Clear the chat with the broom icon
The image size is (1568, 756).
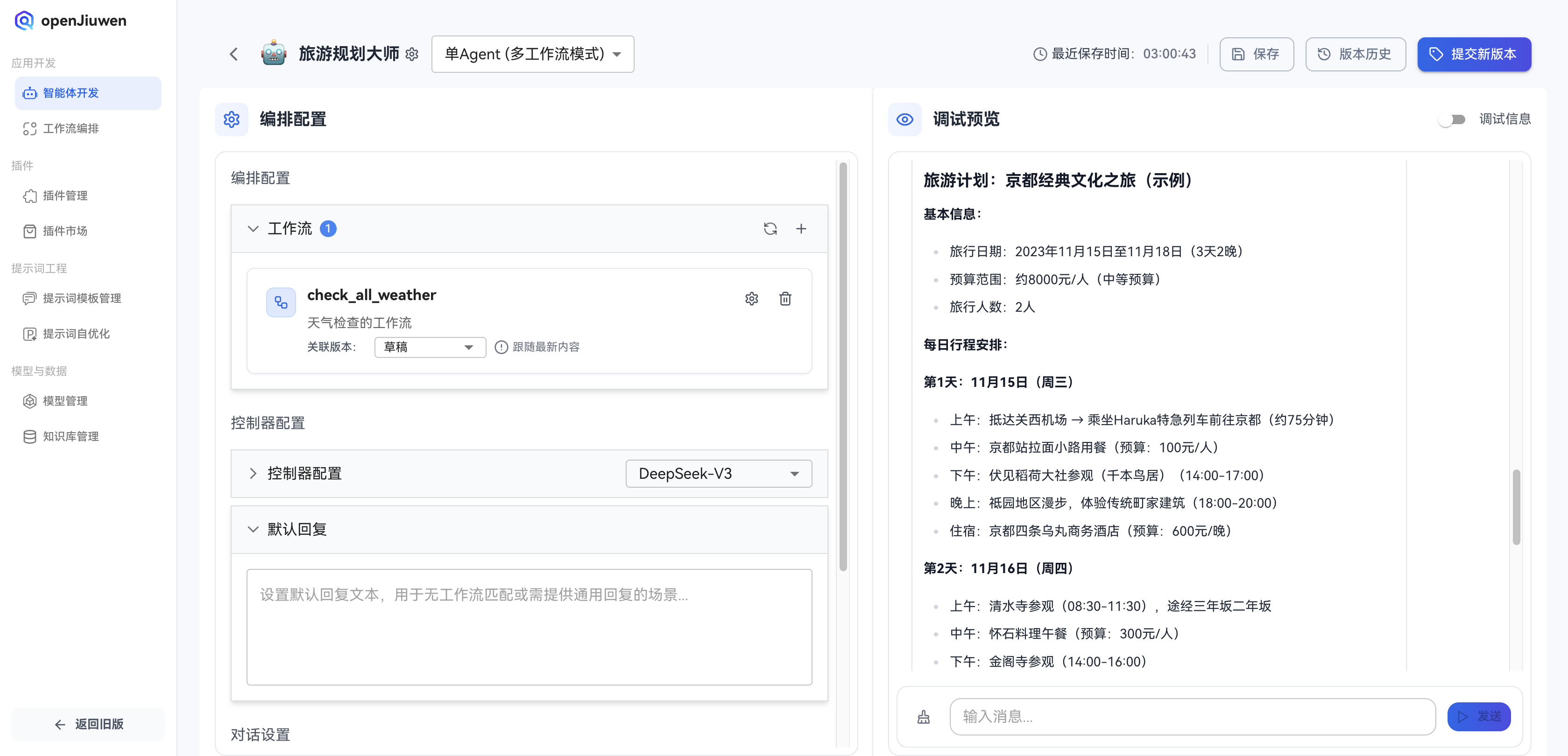pos(924,716)
